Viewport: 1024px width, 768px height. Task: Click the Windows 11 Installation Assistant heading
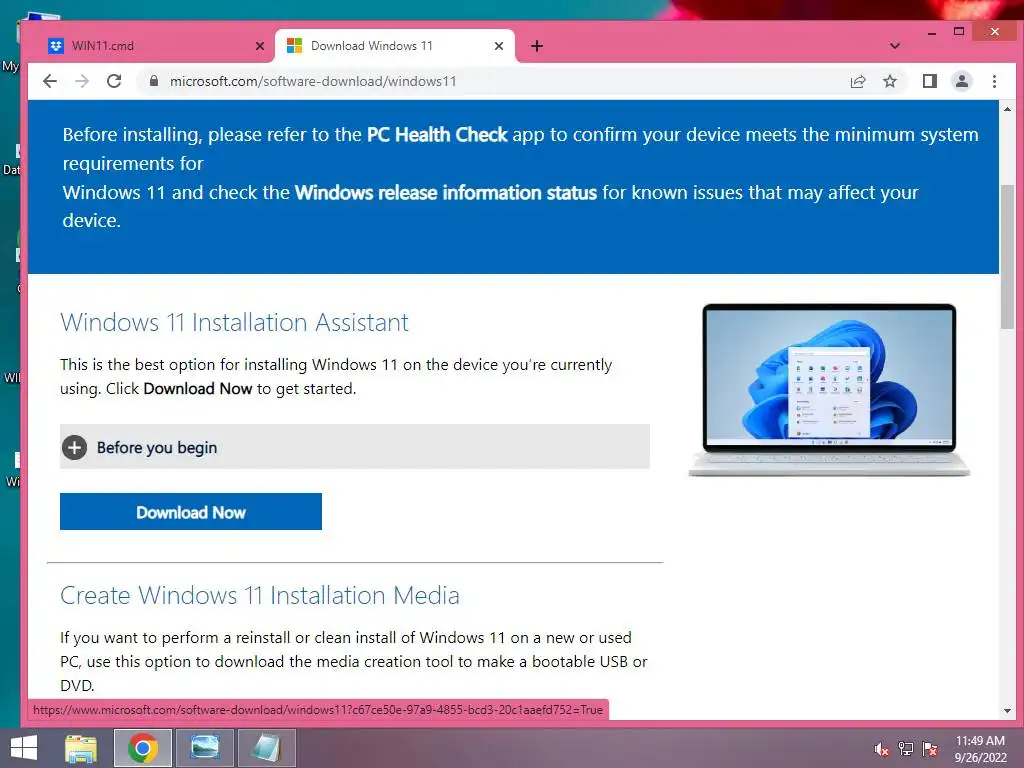coord(234,322)
